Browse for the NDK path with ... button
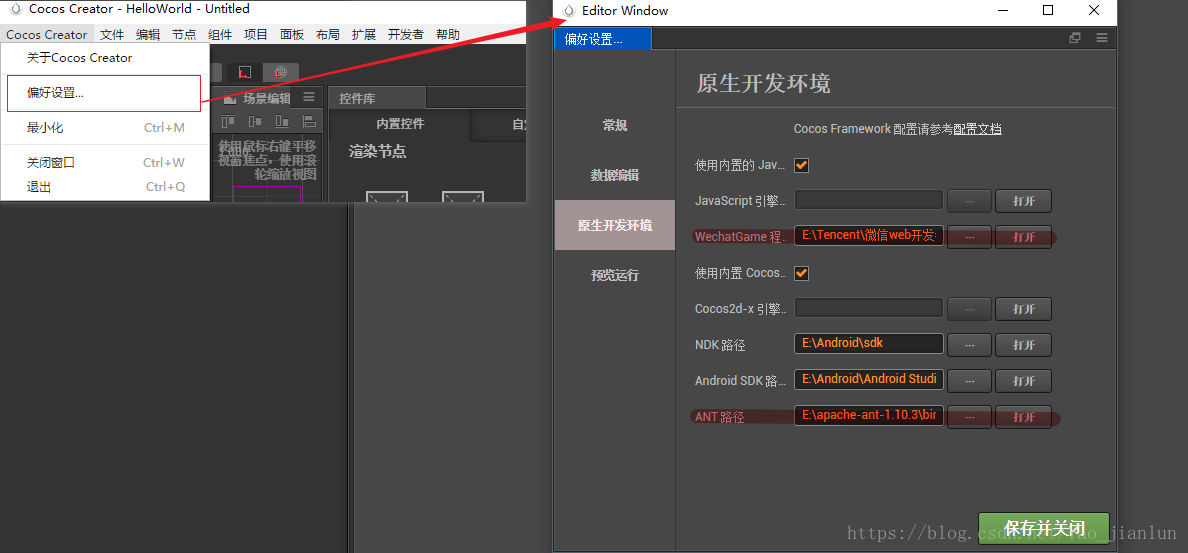 click(969, 344)
